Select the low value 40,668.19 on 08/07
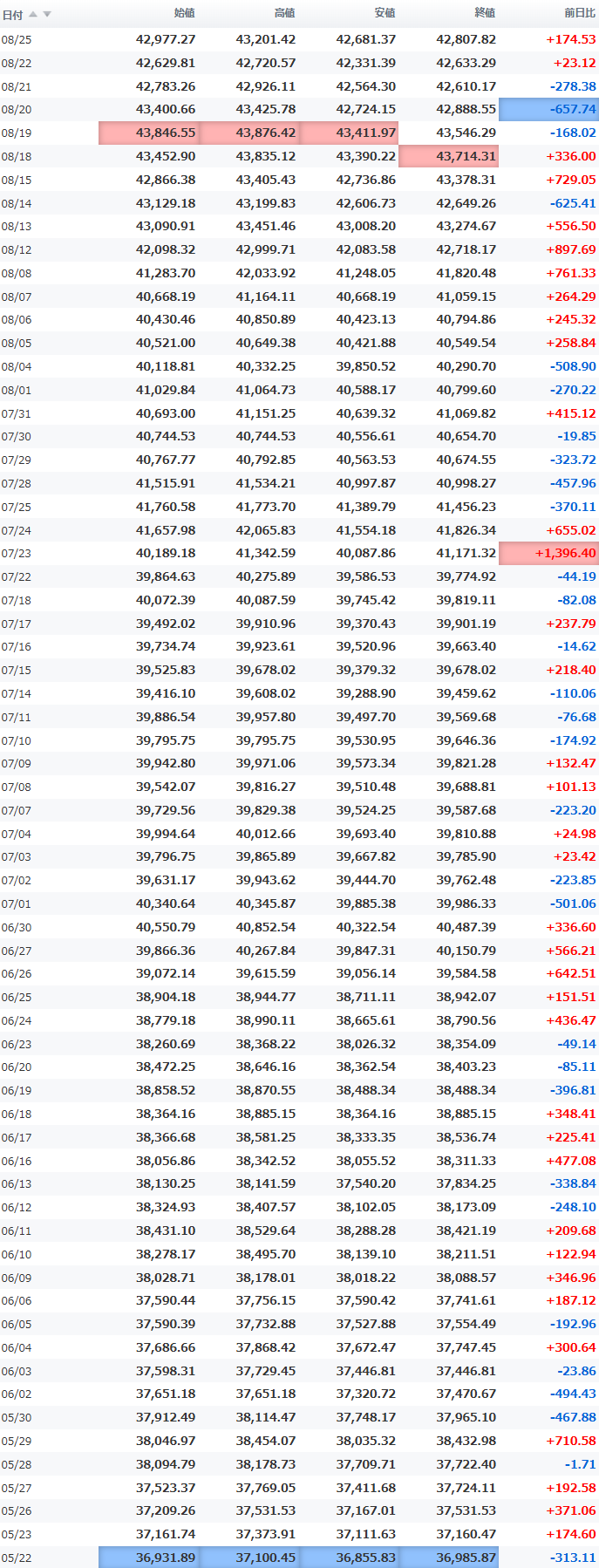 (x=366, y=297)
